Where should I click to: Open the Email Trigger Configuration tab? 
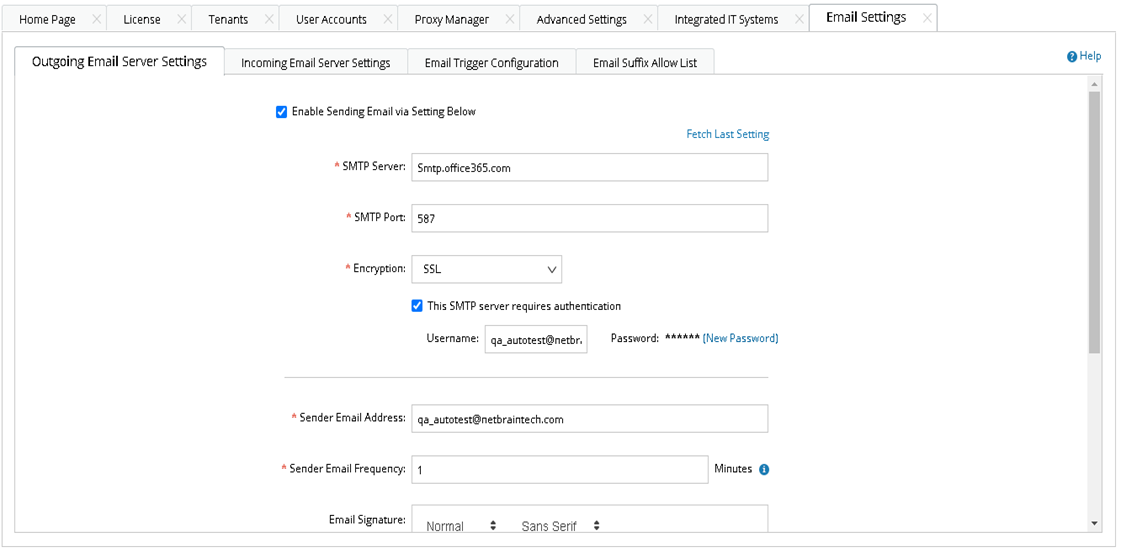click(x=491, y=63)
